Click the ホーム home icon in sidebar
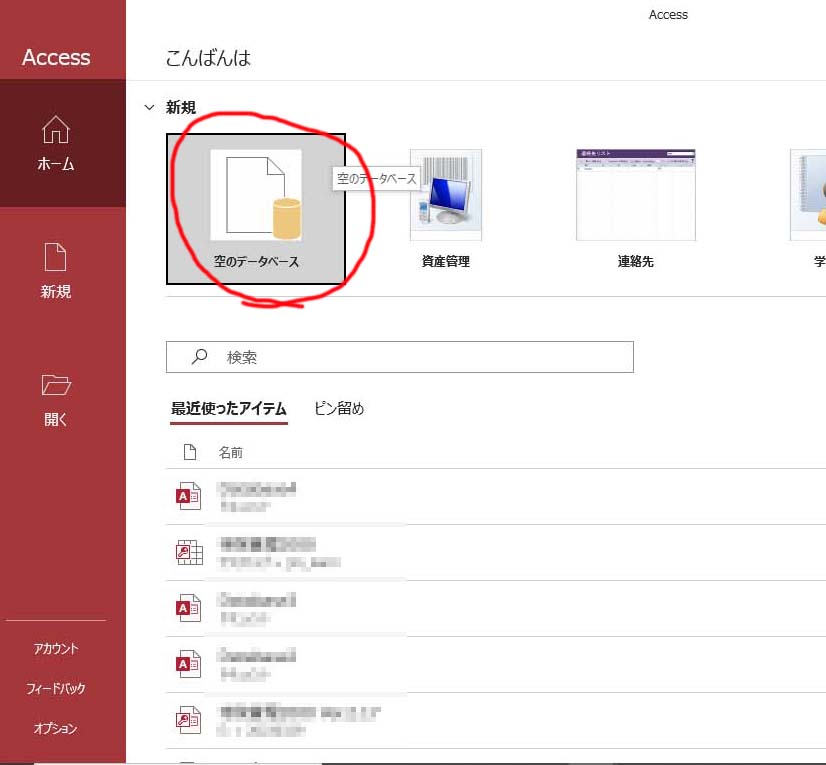Viewport: 826px width, 765px height. pyautogui.click(x=56, y=131)
